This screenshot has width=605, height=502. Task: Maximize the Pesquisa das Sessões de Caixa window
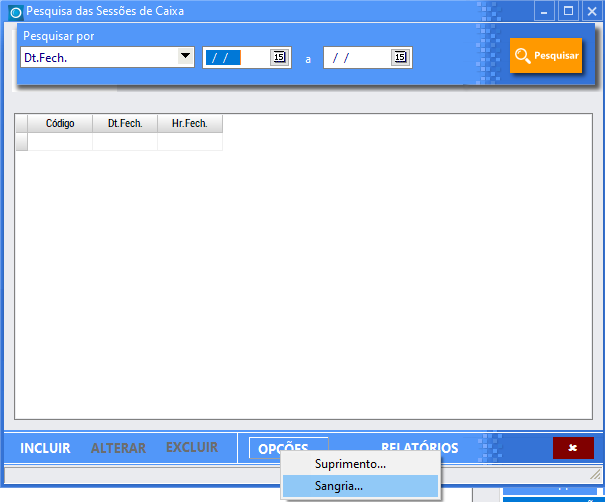click(x=568, y=11)
